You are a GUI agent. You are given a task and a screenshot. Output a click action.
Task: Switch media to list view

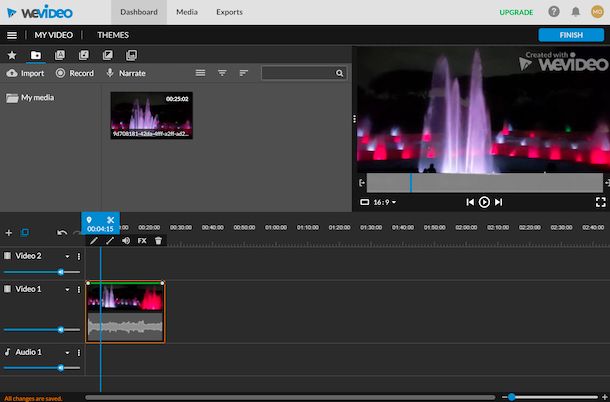[200, 73]
